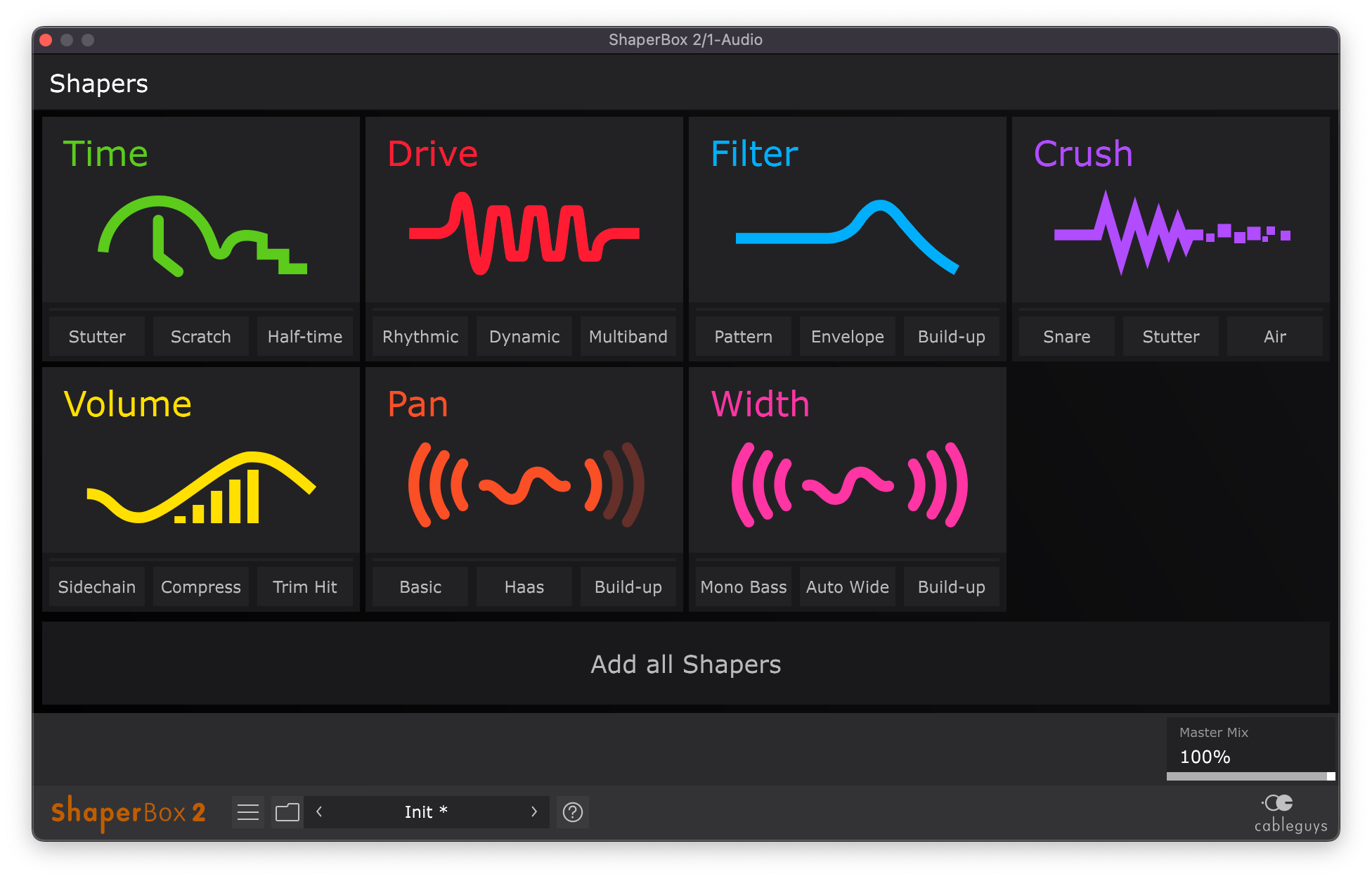Go to the previous preset
1372x879 pixels.
pos(319,811)
